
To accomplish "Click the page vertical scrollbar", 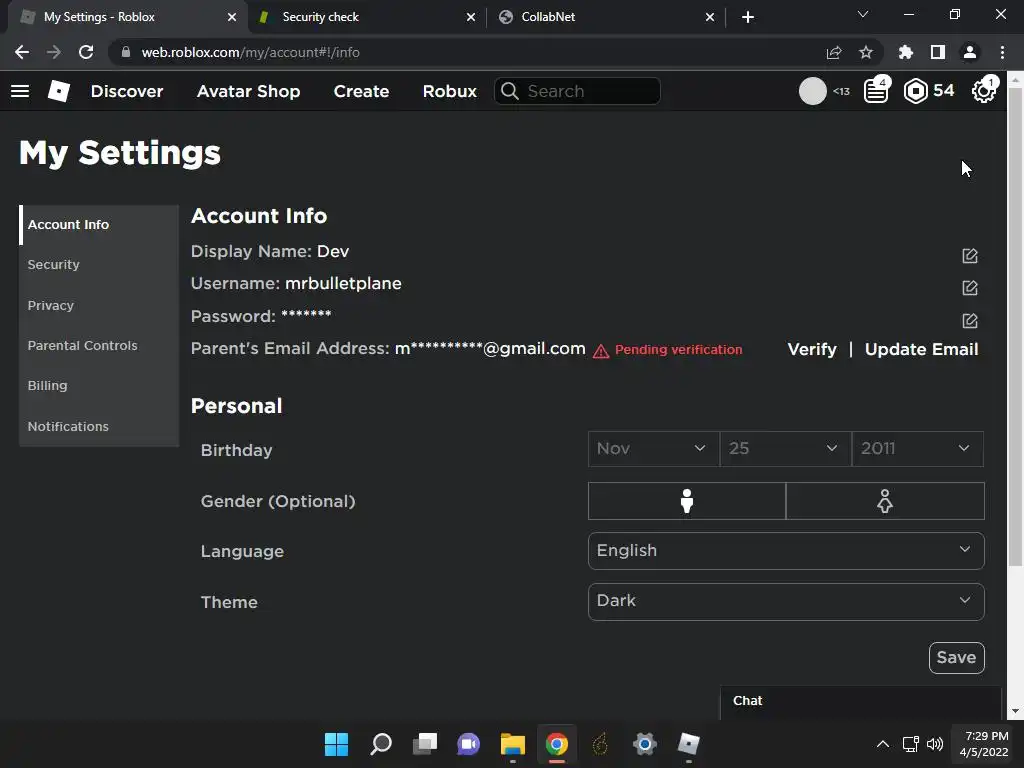I will point(1015,327).
